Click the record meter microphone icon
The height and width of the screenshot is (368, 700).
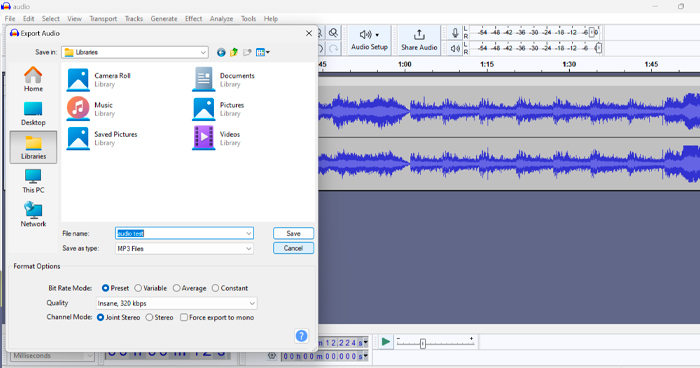pos(455,33)
